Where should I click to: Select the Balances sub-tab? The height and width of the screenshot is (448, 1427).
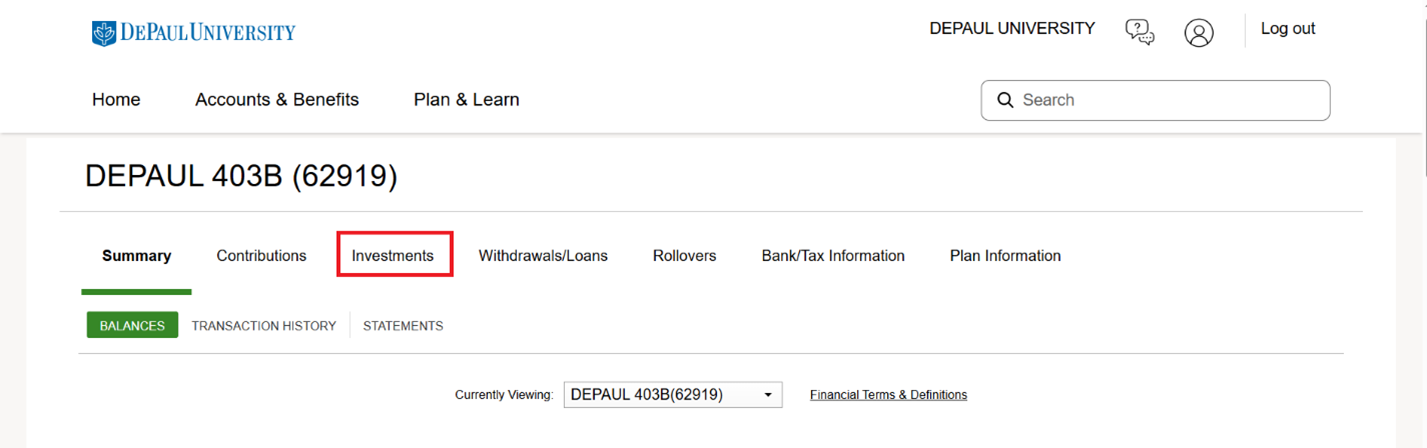click(x=132, y=326)
